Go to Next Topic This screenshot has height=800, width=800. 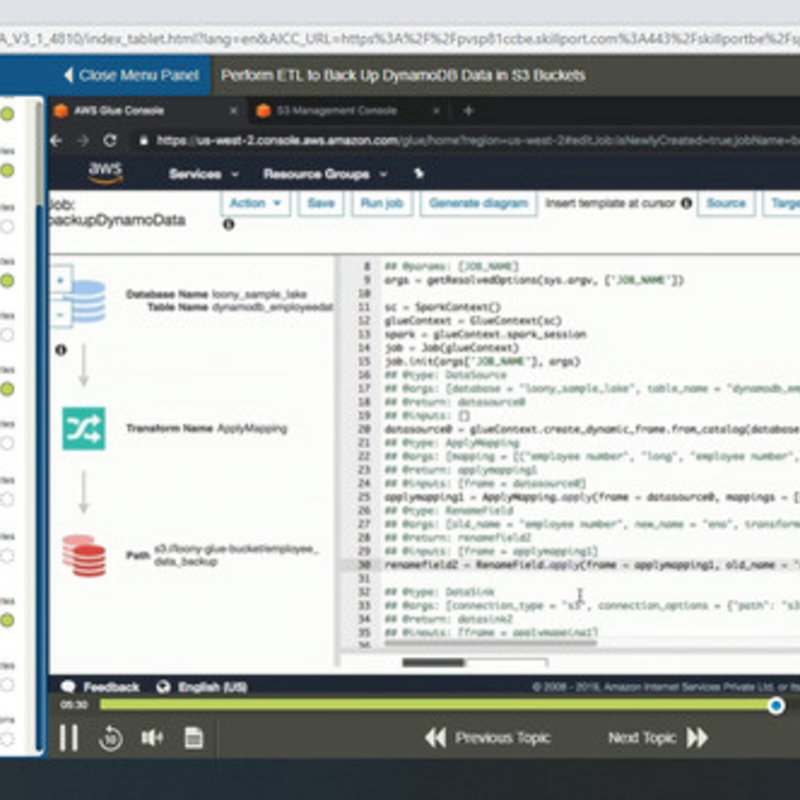pos(658,738)
